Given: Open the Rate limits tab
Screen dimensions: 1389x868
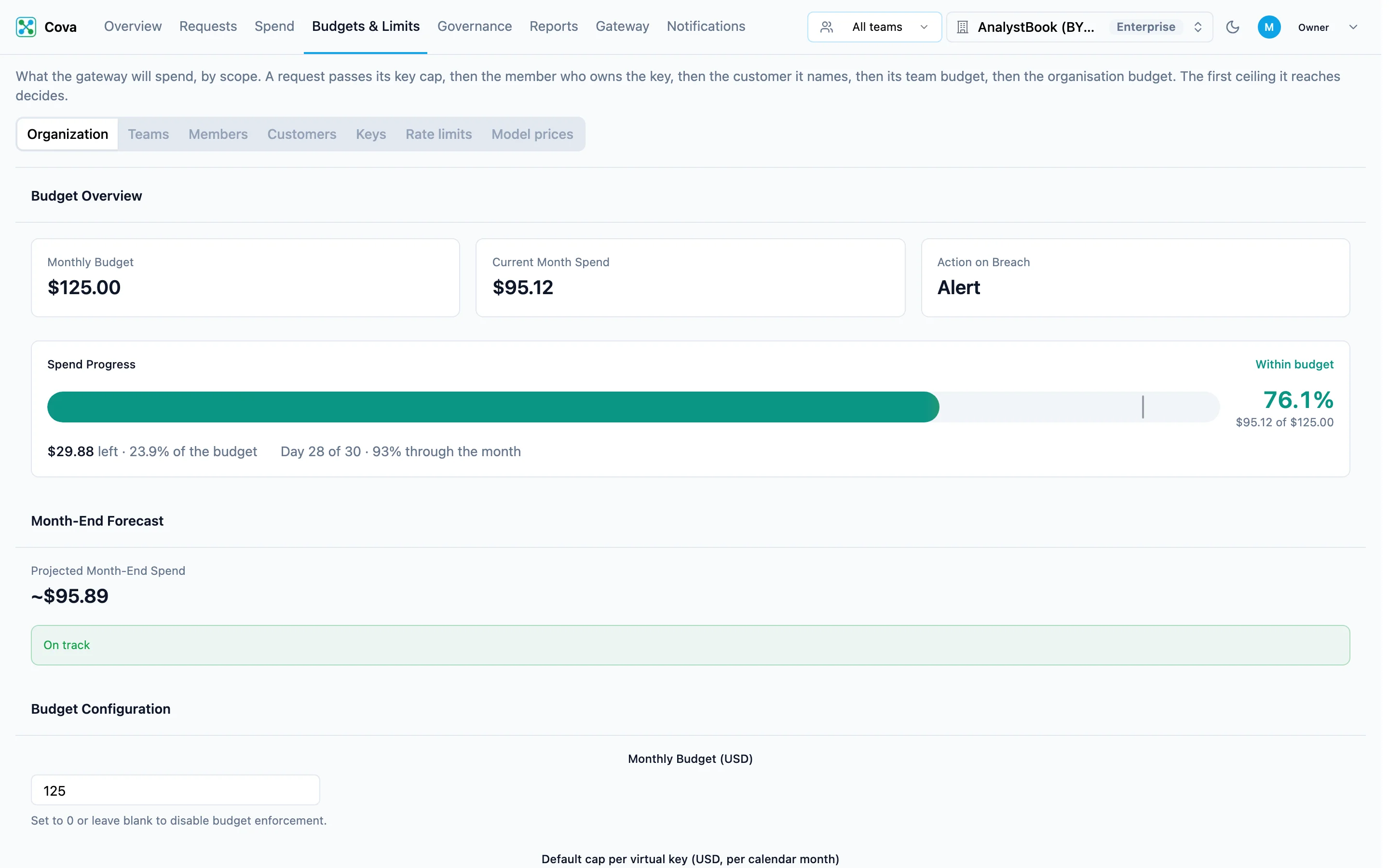Looking at the screenshot, I should tap(438, 135).
